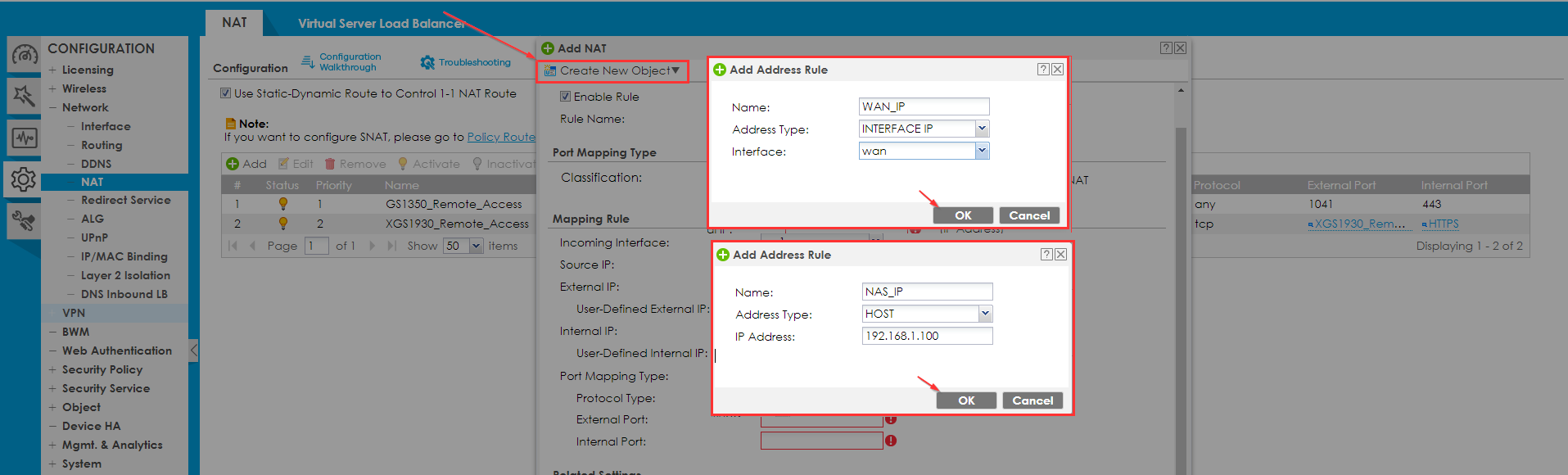The image size is (1568, 475).
Task: Open the Dashboard gauge icon in sidebar
Action: point(24,55)
